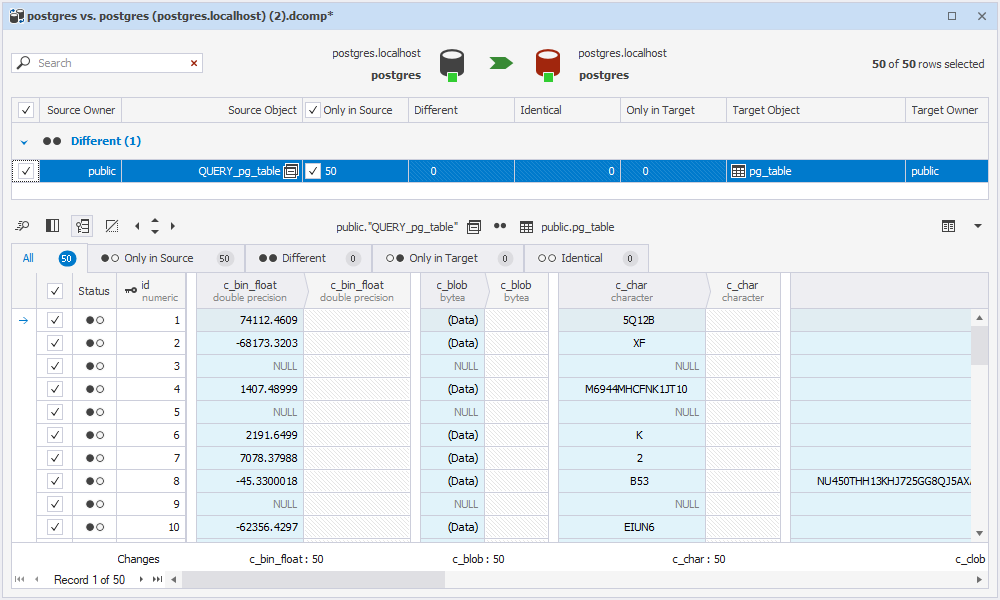
Task: Click the app document icon in title bar
Action: (x=17, y=16)
